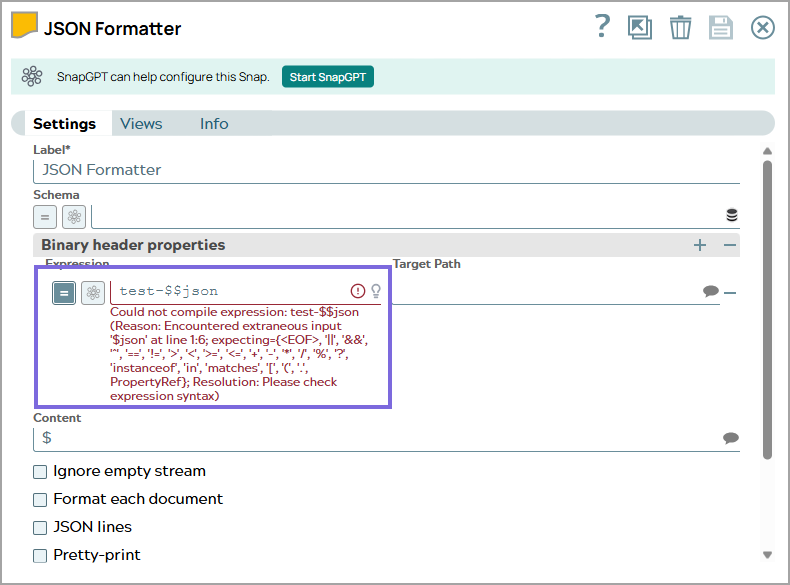Click the red error warning icon
The width and height of the screenshot is (790, 585).
click(358, 291)
